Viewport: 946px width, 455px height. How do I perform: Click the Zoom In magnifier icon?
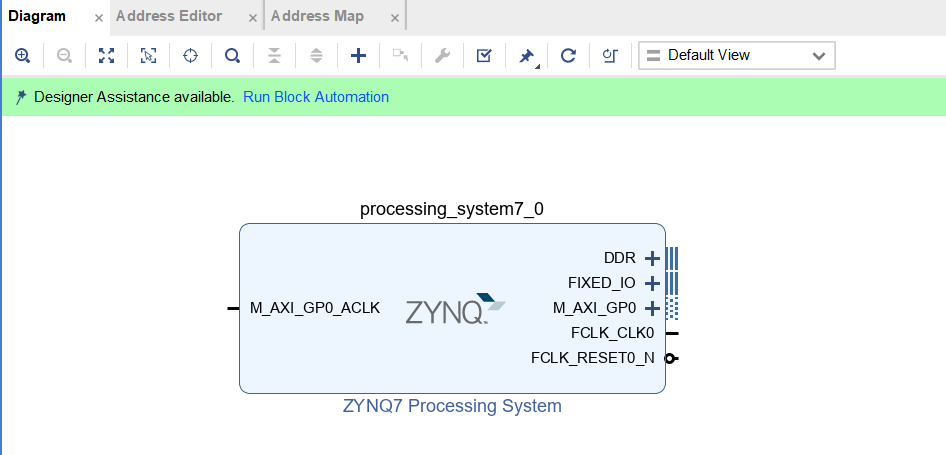[22, 56]
